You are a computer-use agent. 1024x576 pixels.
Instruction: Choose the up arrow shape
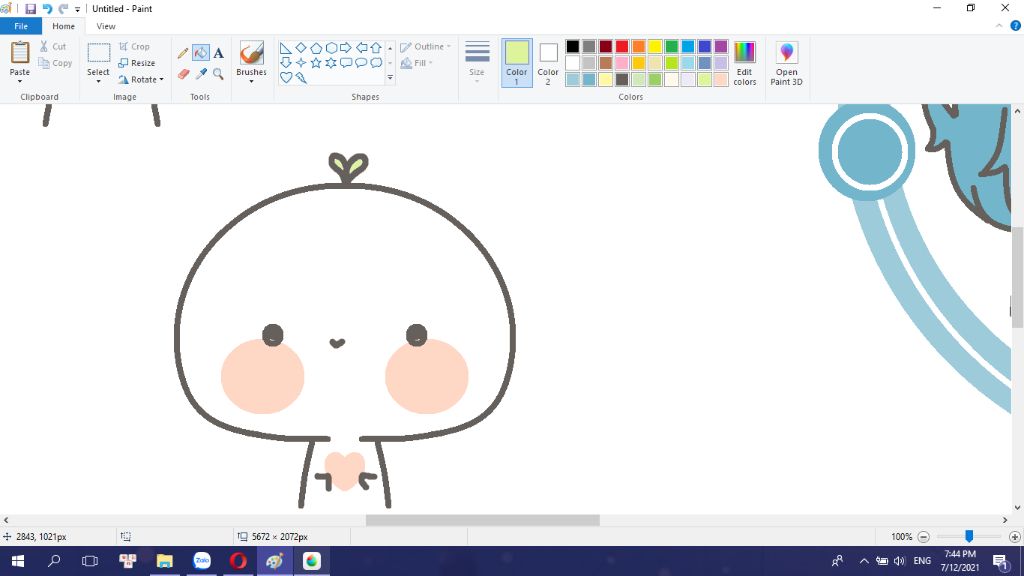(376, 48)
